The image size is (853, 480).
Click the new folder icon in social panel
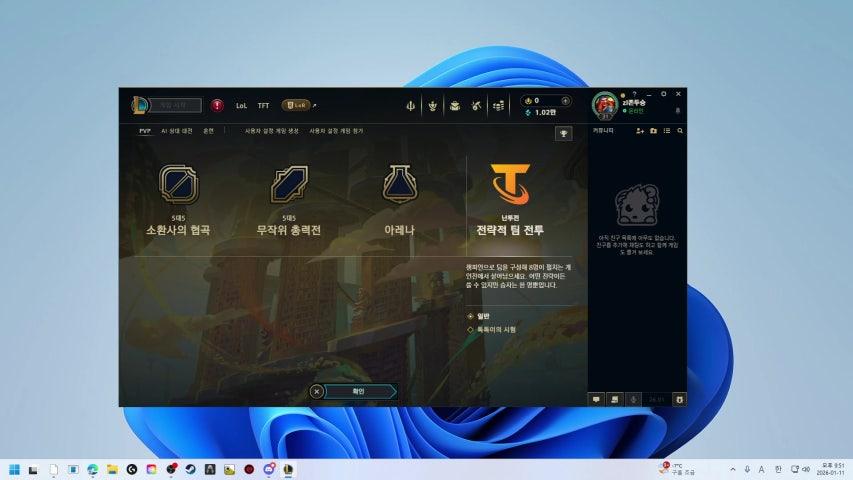pyautogui.click(x=653, y=131)
